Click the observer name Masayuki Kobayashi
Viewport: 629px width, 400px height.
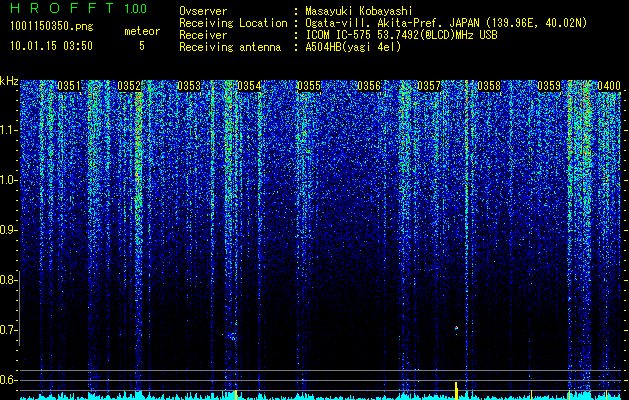(x=358, y=11)
